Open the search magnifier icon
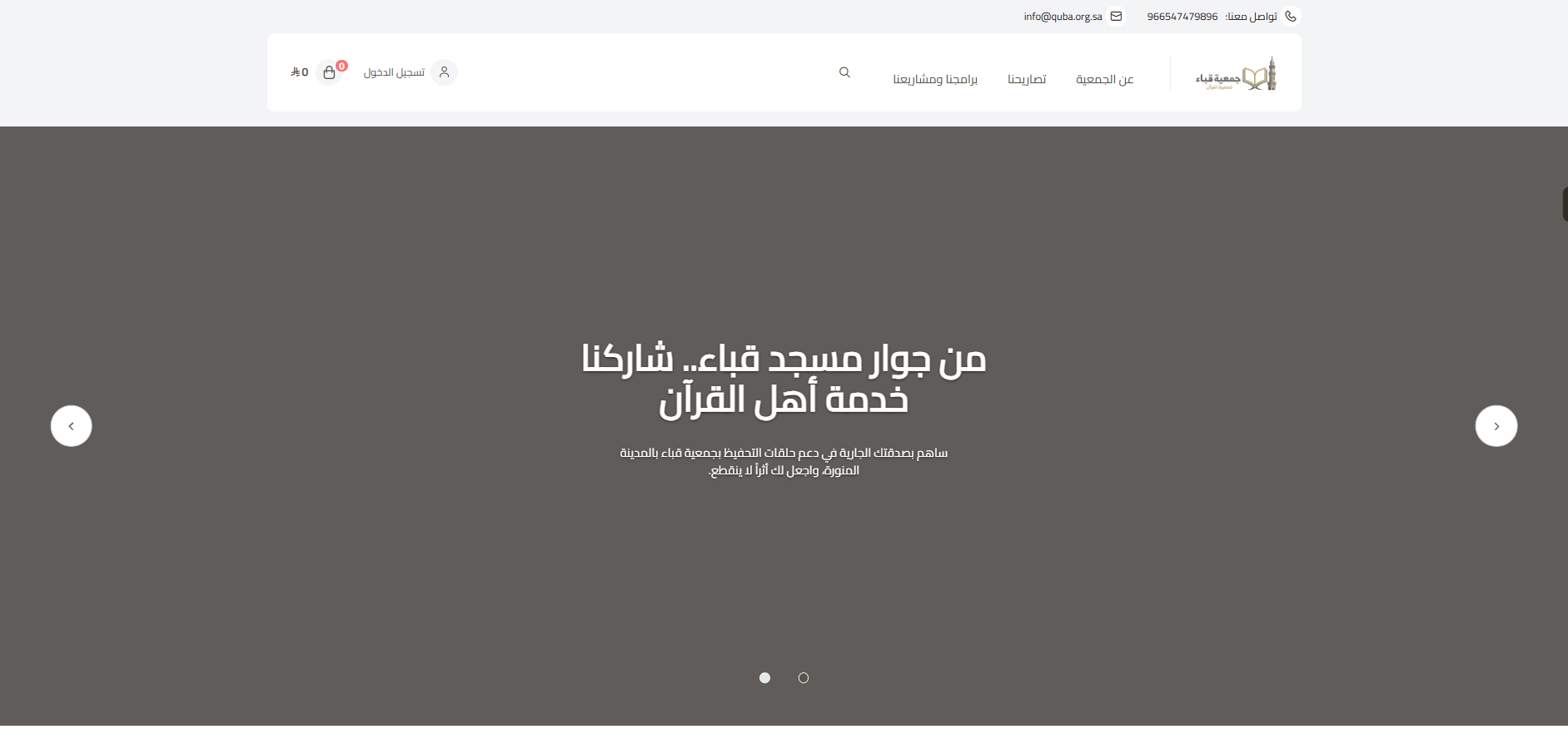The image size is (1568, 744). pyautogui.click(x=844, y=72)
